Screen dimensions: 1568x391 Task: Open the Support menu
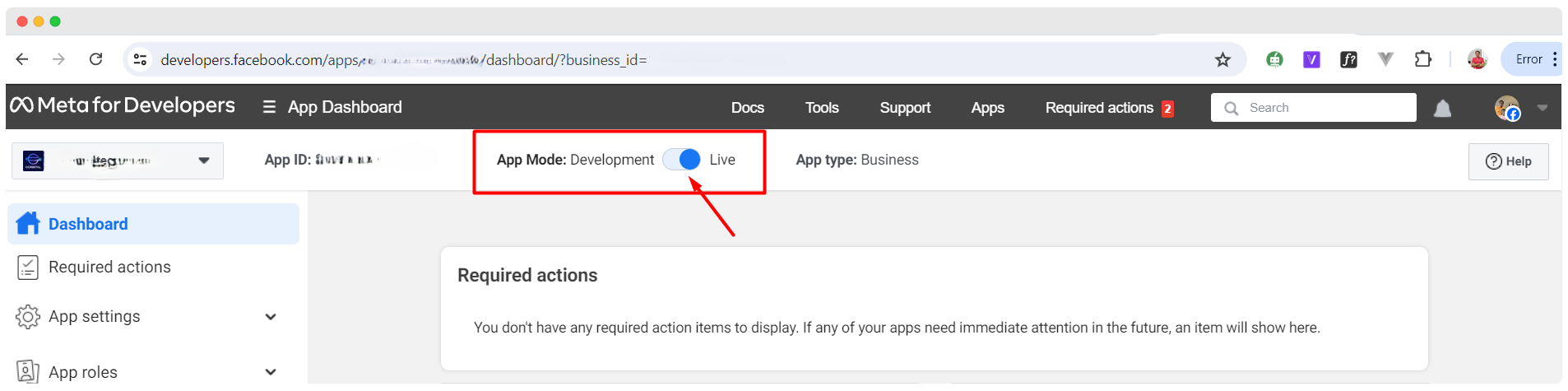coord(905,108)
